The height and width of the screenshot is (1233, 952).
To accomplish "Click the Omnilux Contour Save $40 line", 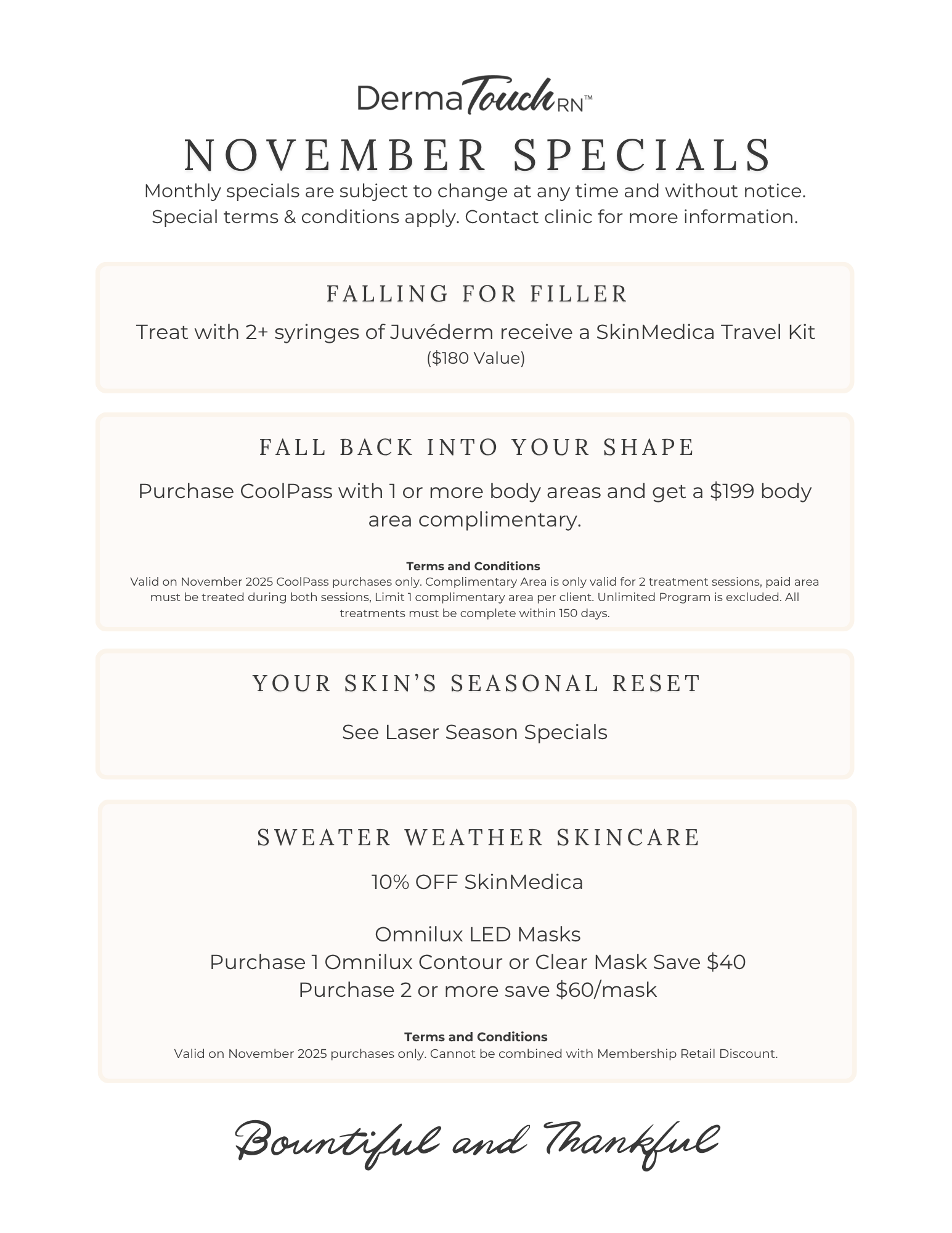I will tap(478, 962).
